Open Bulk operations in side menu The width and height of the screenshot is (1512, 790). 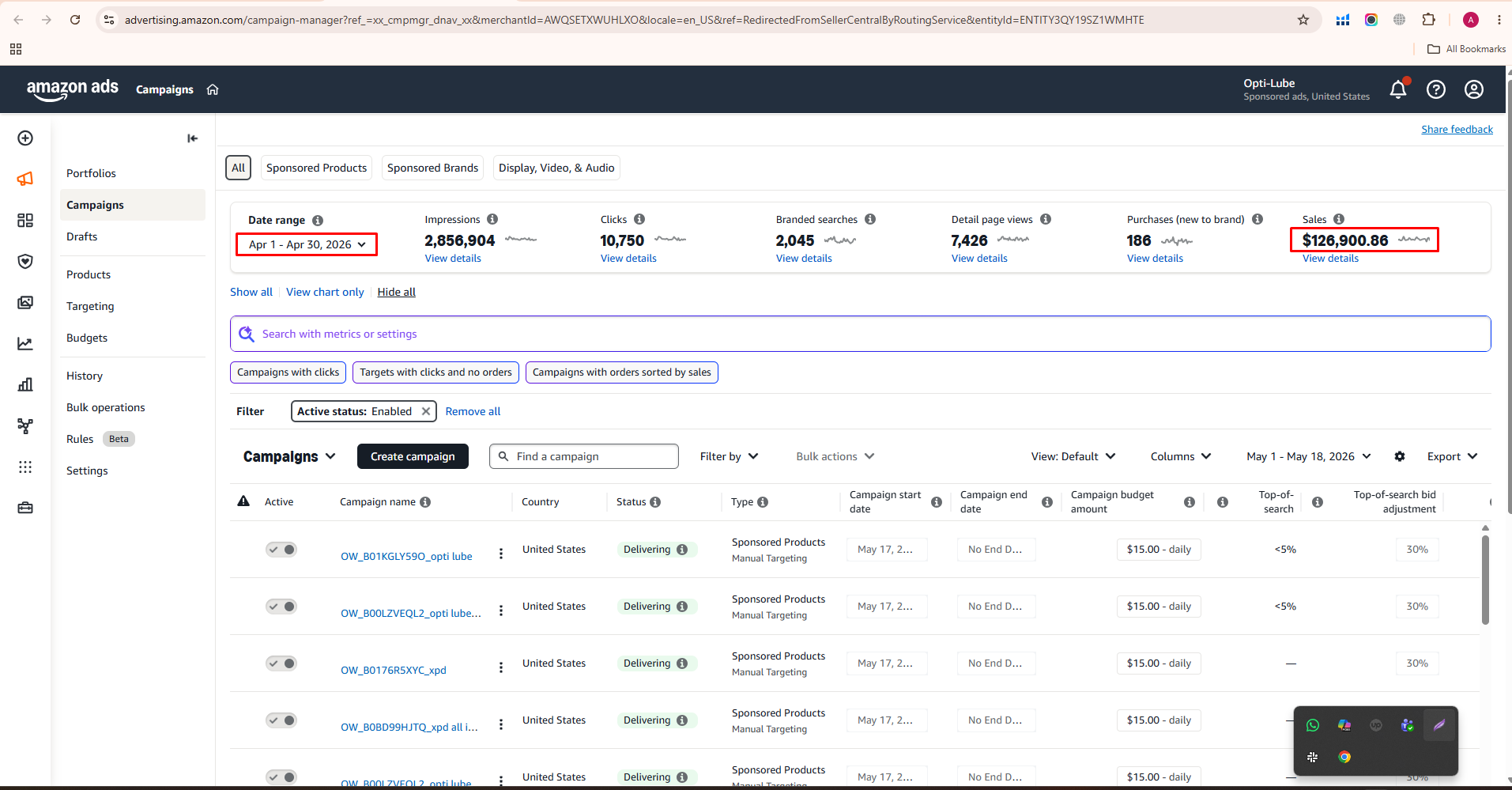pyautogui.click(x=106, y=407)
